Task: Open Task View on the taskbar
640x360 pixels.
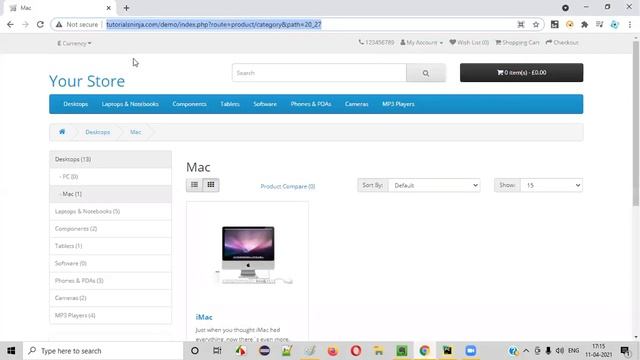Action: [217, 351]
